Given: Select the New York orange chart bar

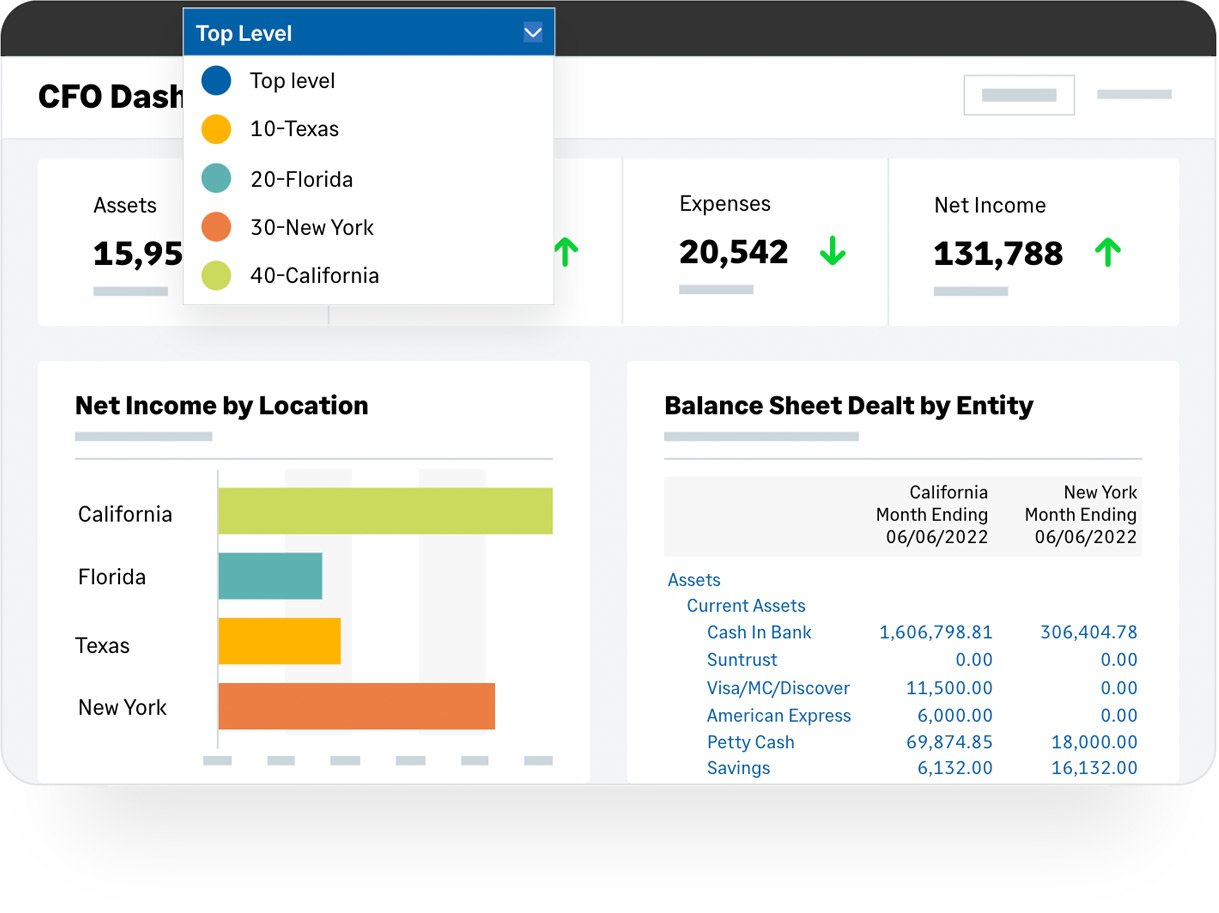Looking at the screenshot, I should (x=356, y=706).
